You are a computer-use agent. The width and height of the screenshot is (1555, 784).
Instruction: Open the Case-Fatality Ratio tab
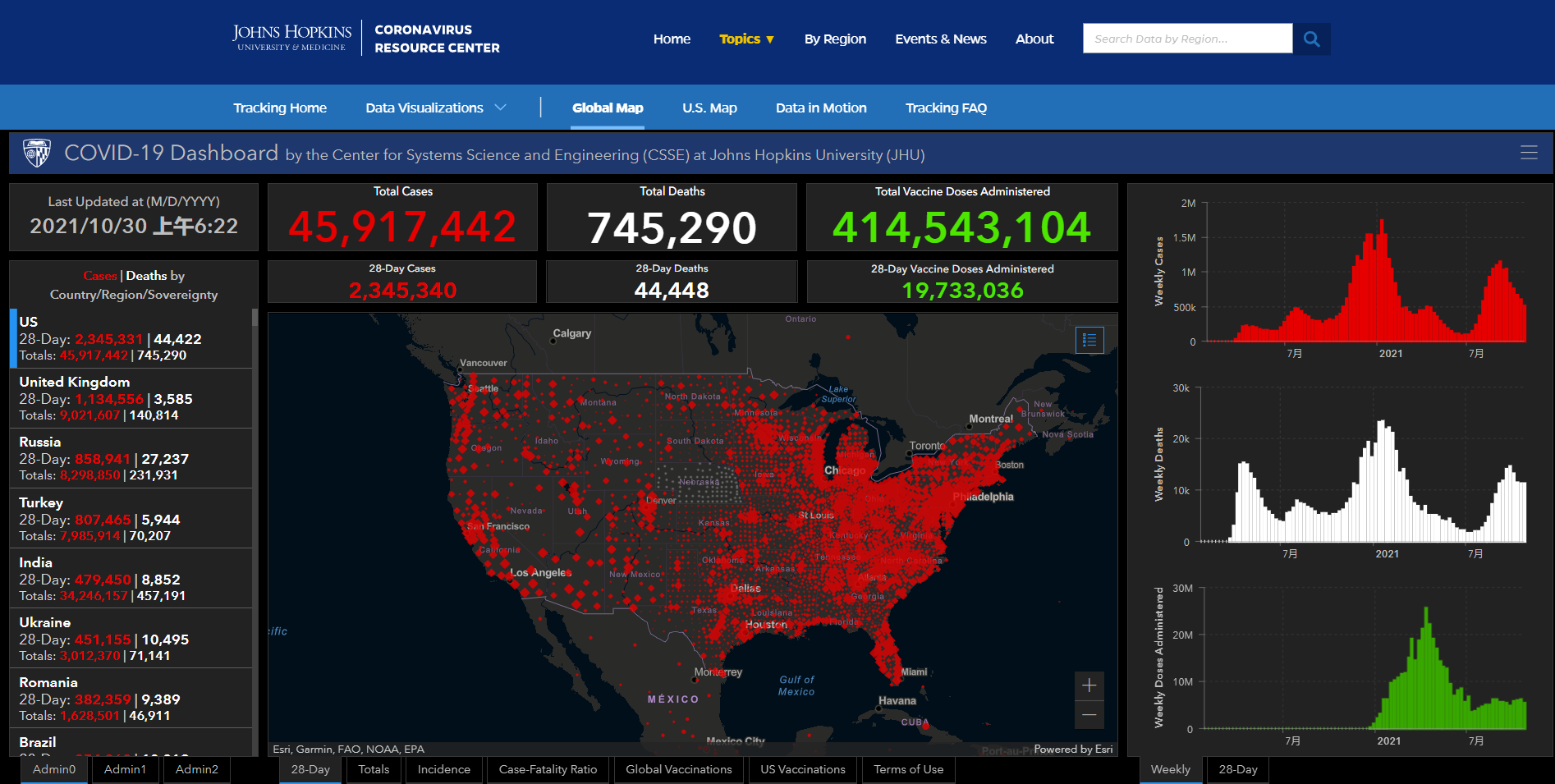(x=548, y=770)
